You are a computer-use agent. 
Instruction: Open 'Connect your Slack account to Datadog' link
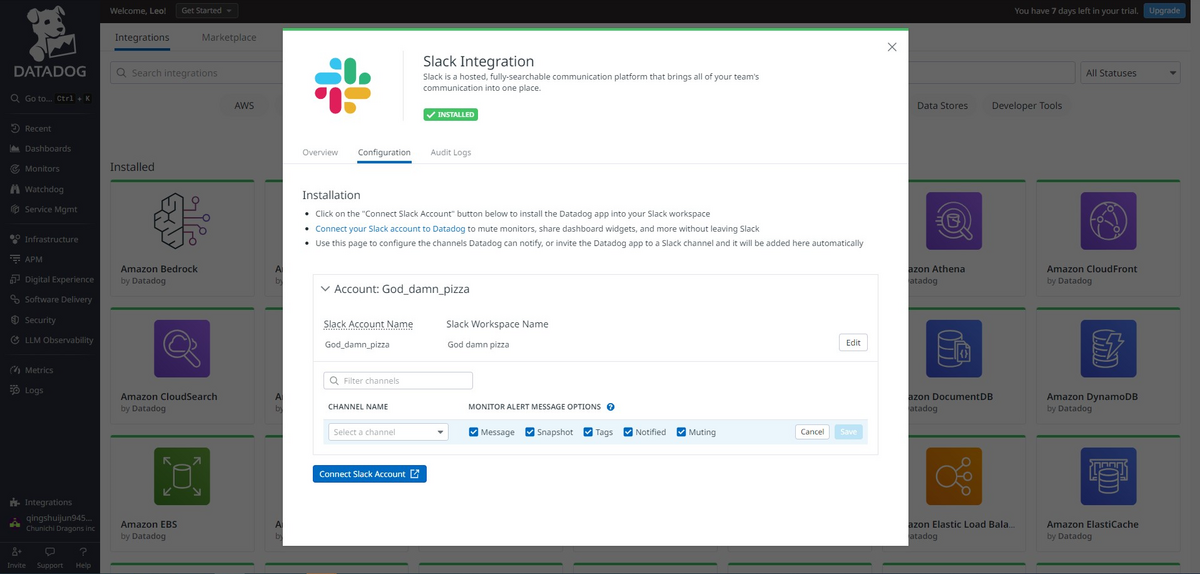coord(390,229)
